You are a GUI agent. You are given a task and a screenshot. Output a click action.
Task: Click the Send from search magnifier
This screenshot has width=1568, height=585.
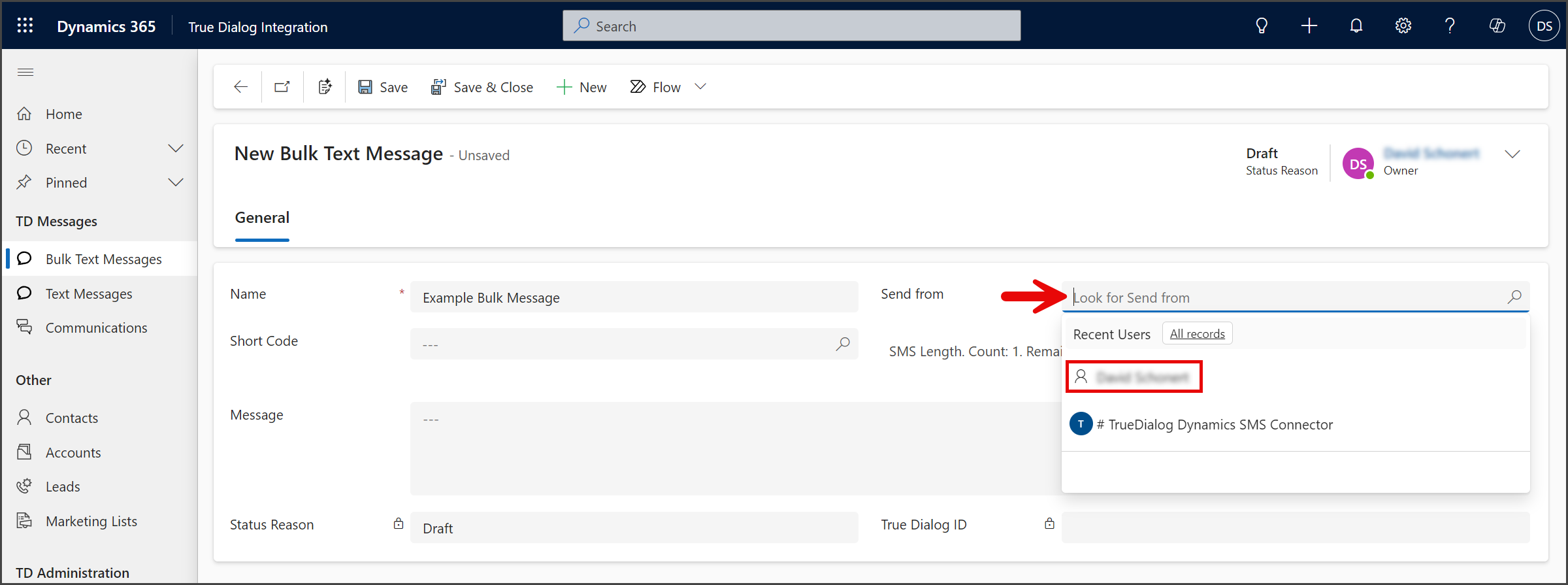click(1514, 297)
